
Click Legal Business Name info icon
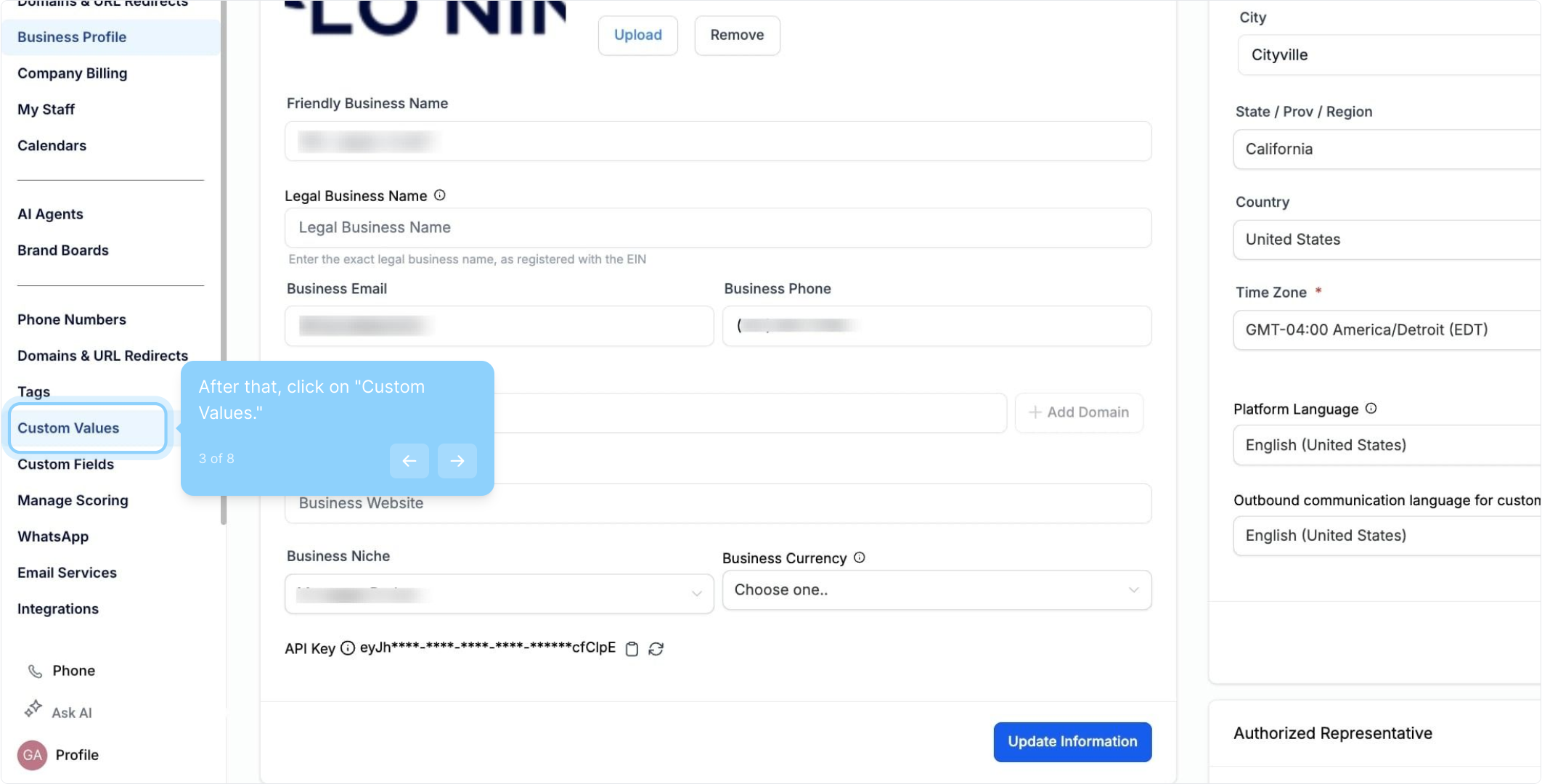pos(440,195)
